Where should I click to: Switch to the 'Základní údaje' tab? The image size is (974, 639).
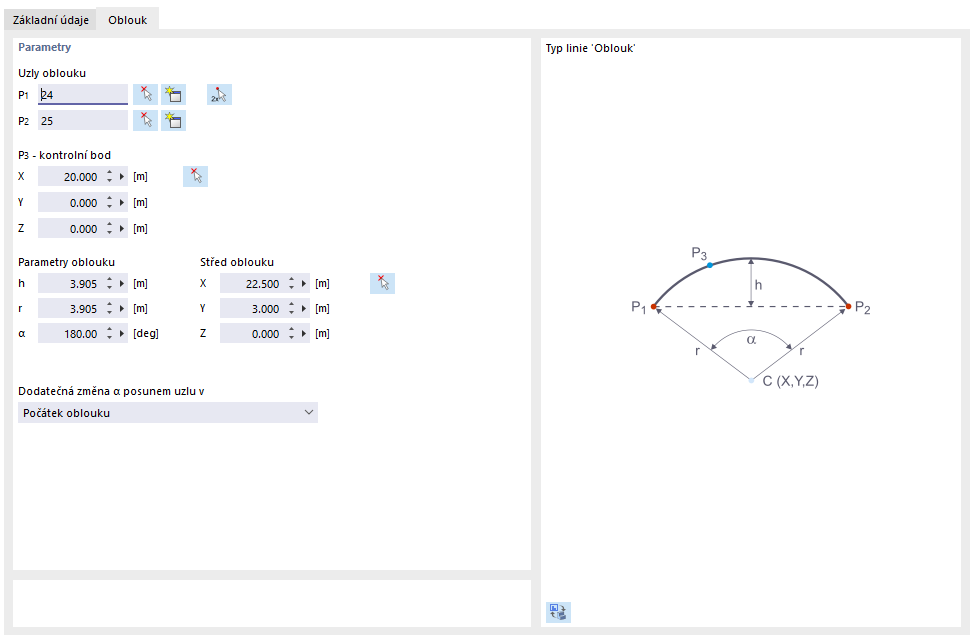point(50,19)
